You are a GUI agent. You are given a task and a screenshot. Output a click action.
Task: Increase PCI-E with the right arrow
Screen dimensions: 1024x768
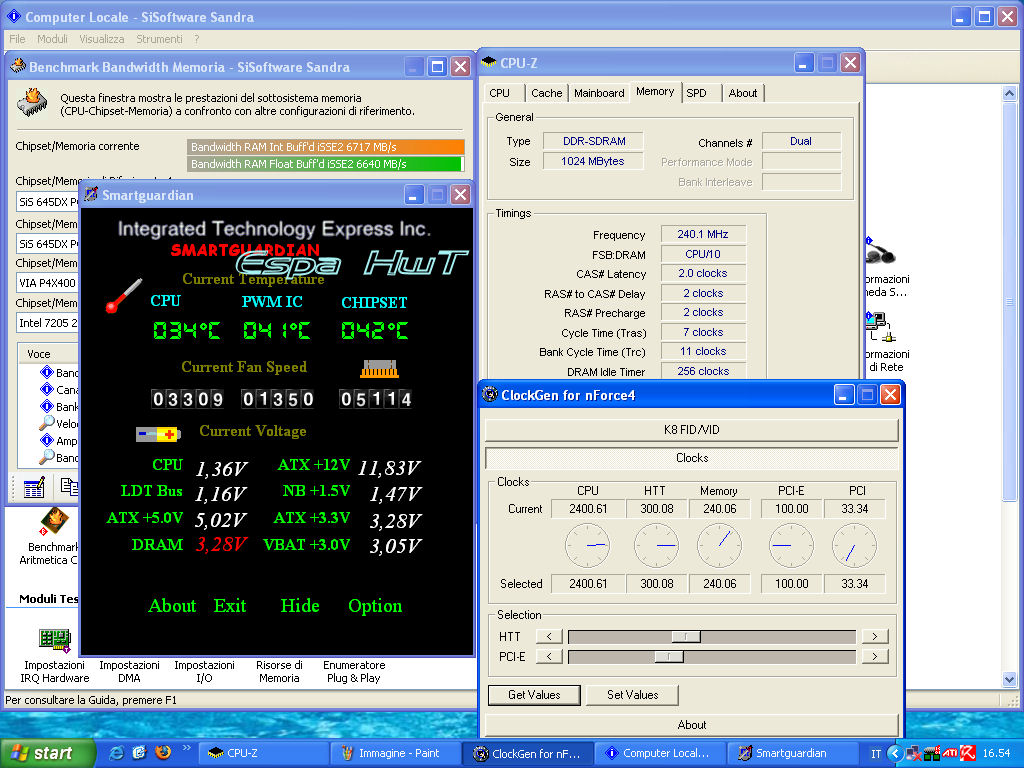(x=875, y=656)
